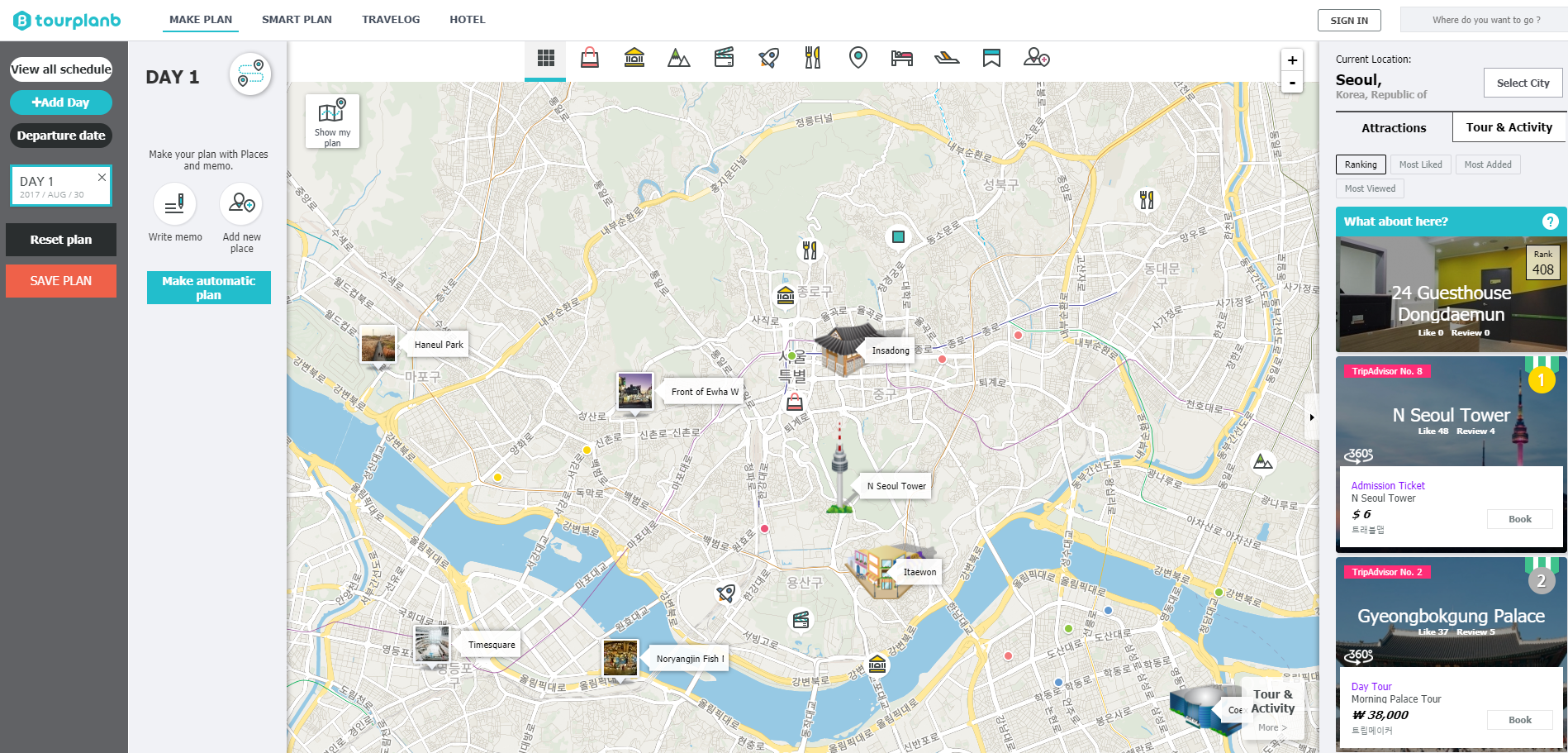The width and height of the screenshot is (1568, 753).
Task: Open the restaurant fork-and-knife category filter
Action: (x=813, y=58)
